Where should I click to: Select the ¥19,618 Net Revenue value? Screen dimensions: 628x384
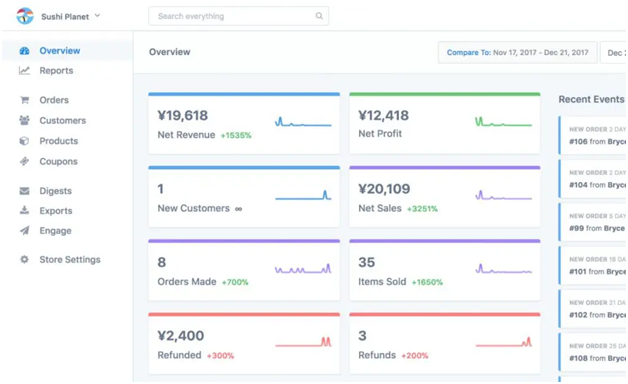pyautogui.click(x=183, y=116)
